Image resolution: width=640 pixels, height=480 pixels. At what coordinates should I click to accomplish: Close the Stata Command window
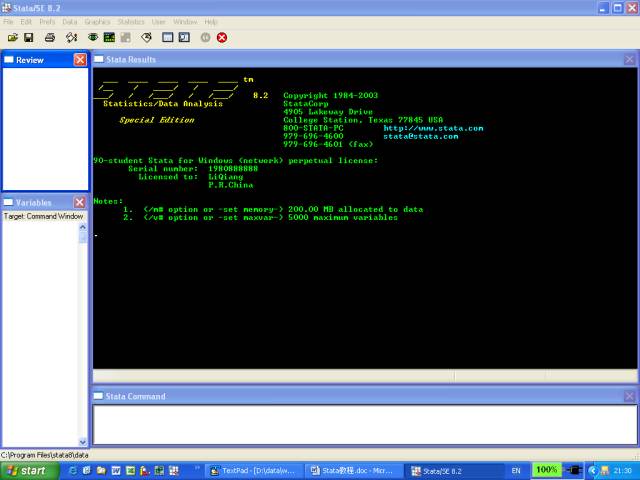(629, 396)
